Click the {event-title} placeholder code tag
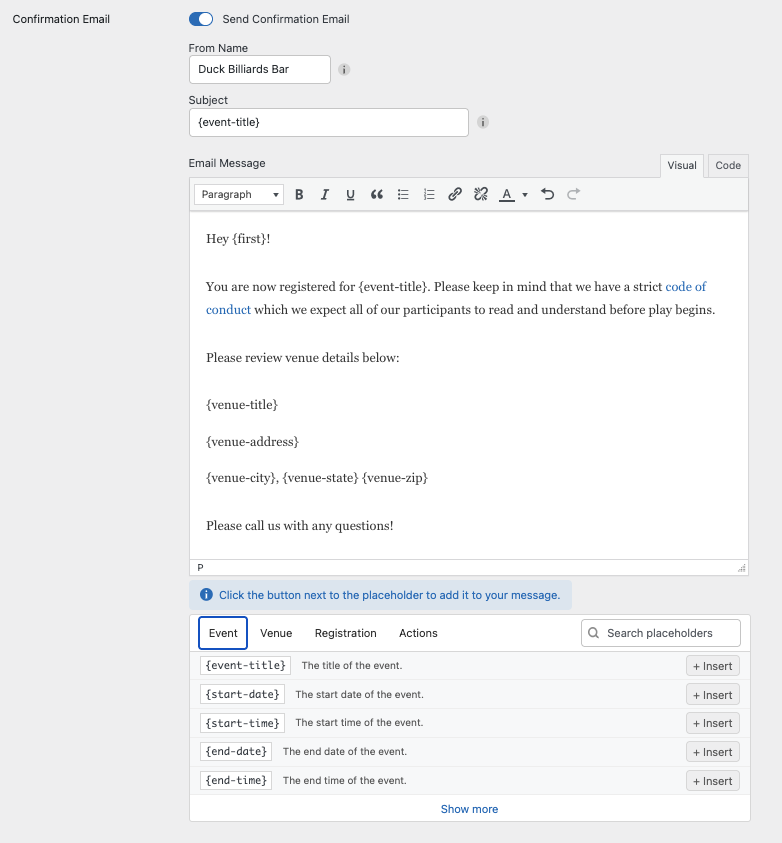The width and height of the screenshot is (782, 843). tap(246, 666)
